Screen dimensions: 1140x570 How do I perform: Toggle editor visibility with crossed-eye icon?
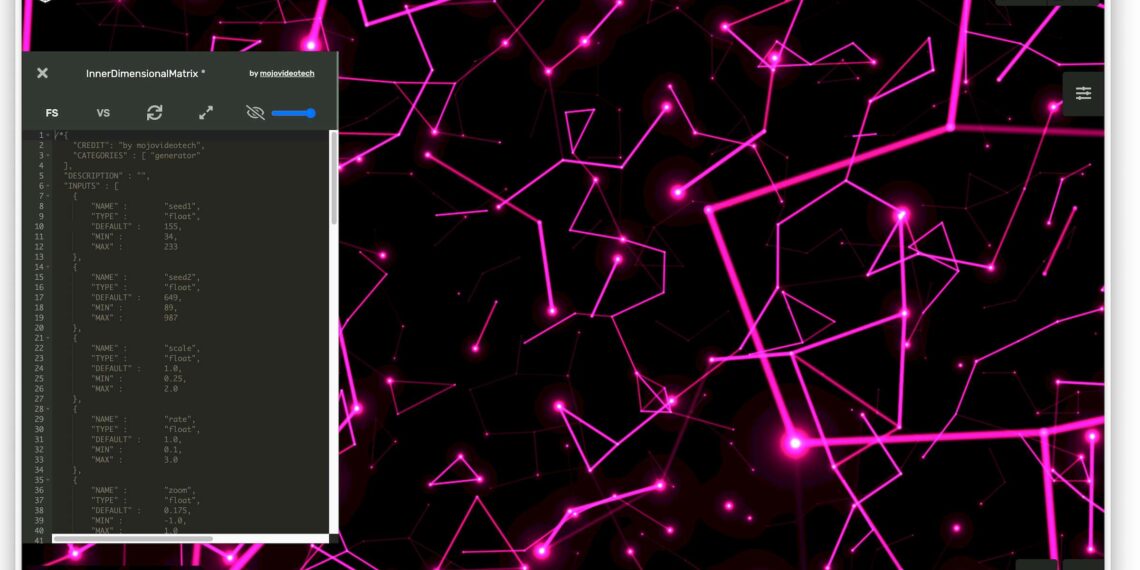click(x=254, y=113)
